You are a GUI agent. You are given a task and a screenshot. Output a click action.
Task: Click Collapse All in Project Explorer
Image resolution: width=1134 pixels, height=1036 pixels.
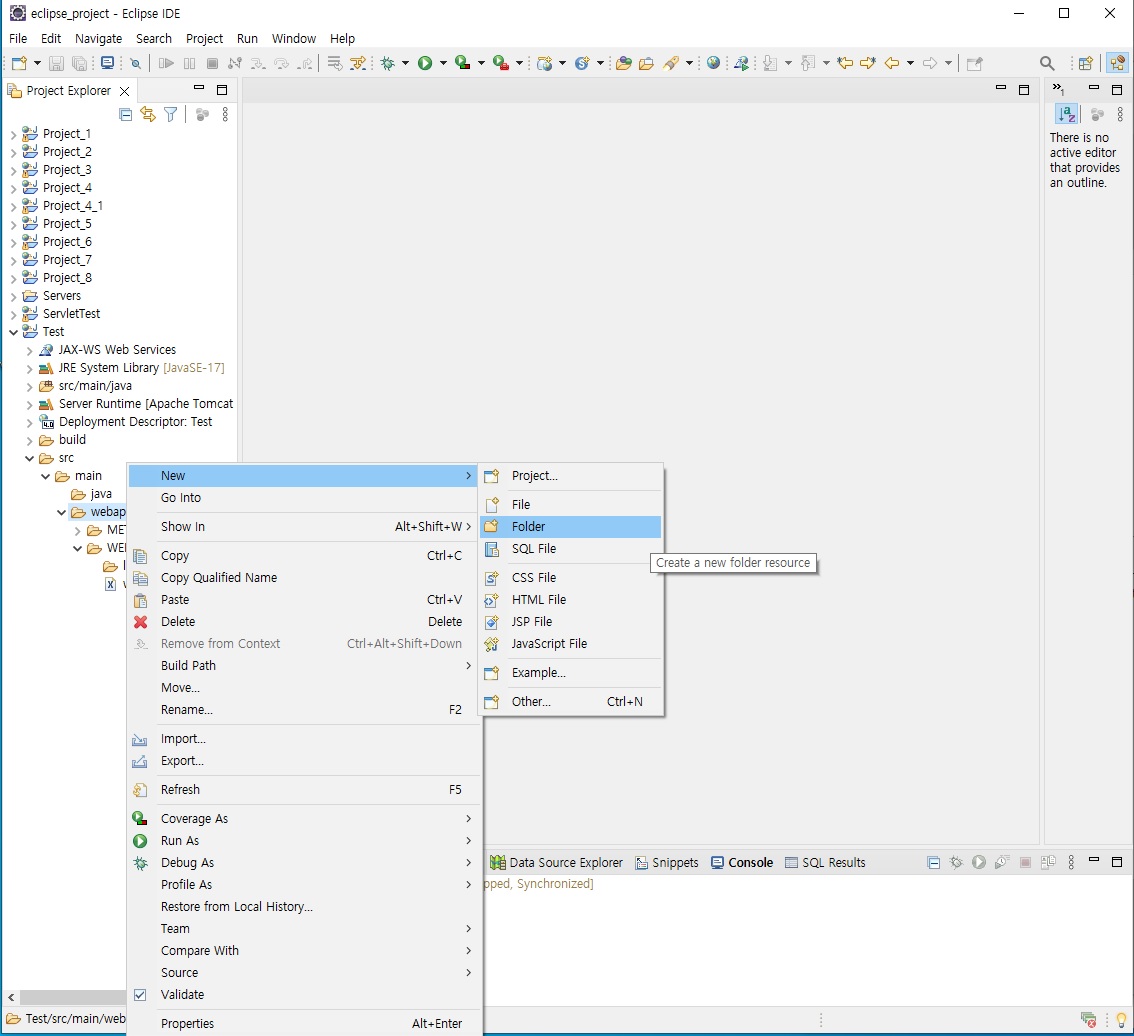[125, 114]
